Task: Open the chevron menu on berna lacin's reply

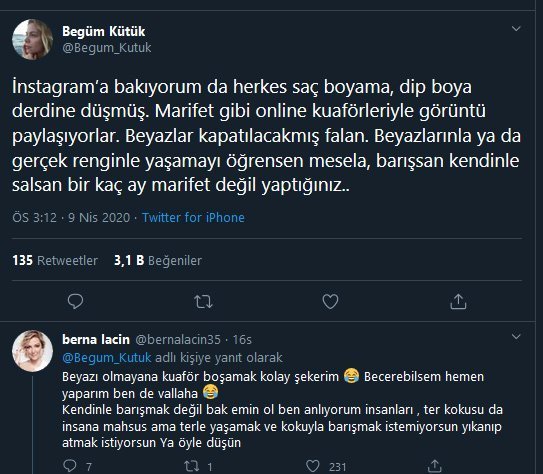Action: (516, 337)
